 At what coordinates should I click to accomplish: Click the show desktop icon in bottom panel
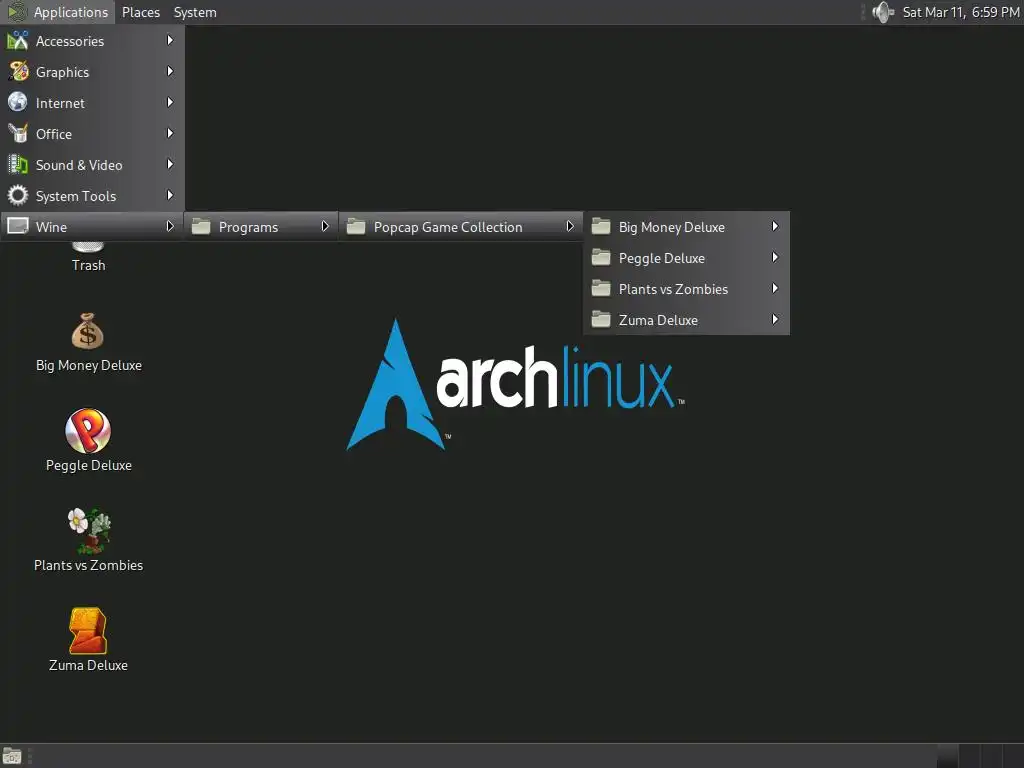click(12, 756)
